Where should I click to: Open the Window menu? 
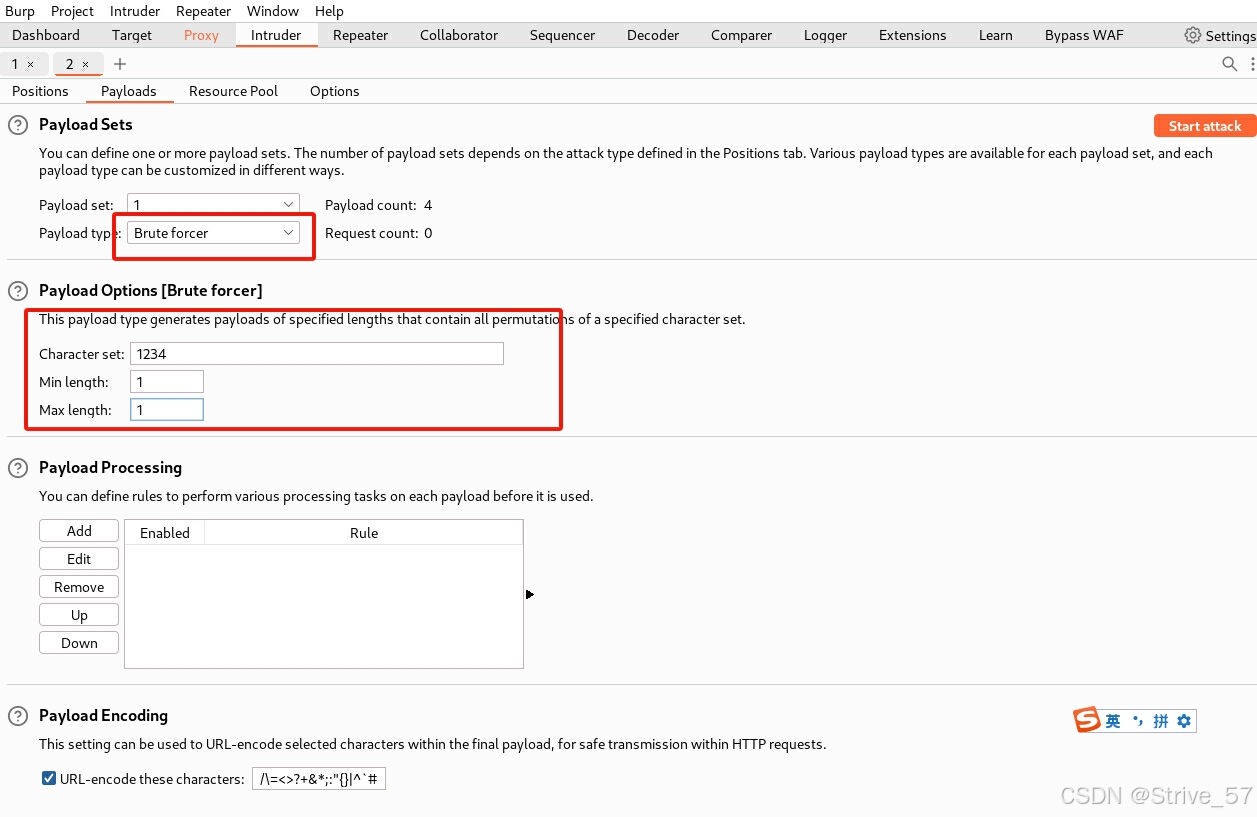pos(272,11)
